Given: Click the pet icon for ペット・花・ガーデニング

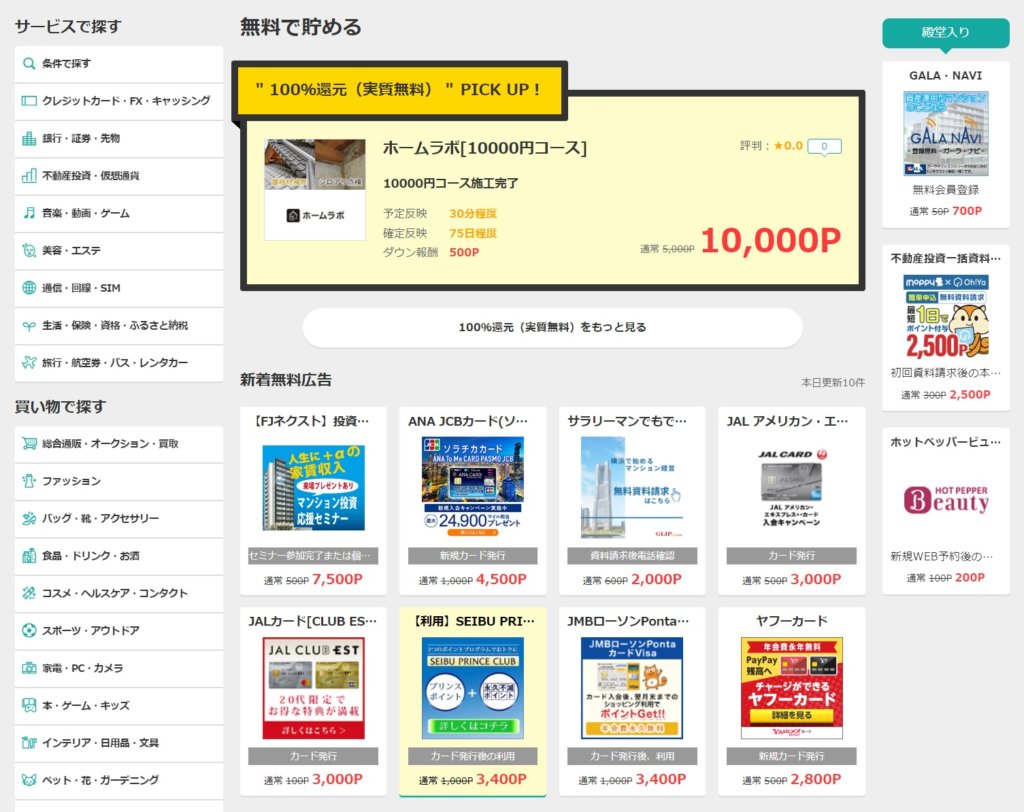Looking at the screenshot, I should click(x=29, y=780).
